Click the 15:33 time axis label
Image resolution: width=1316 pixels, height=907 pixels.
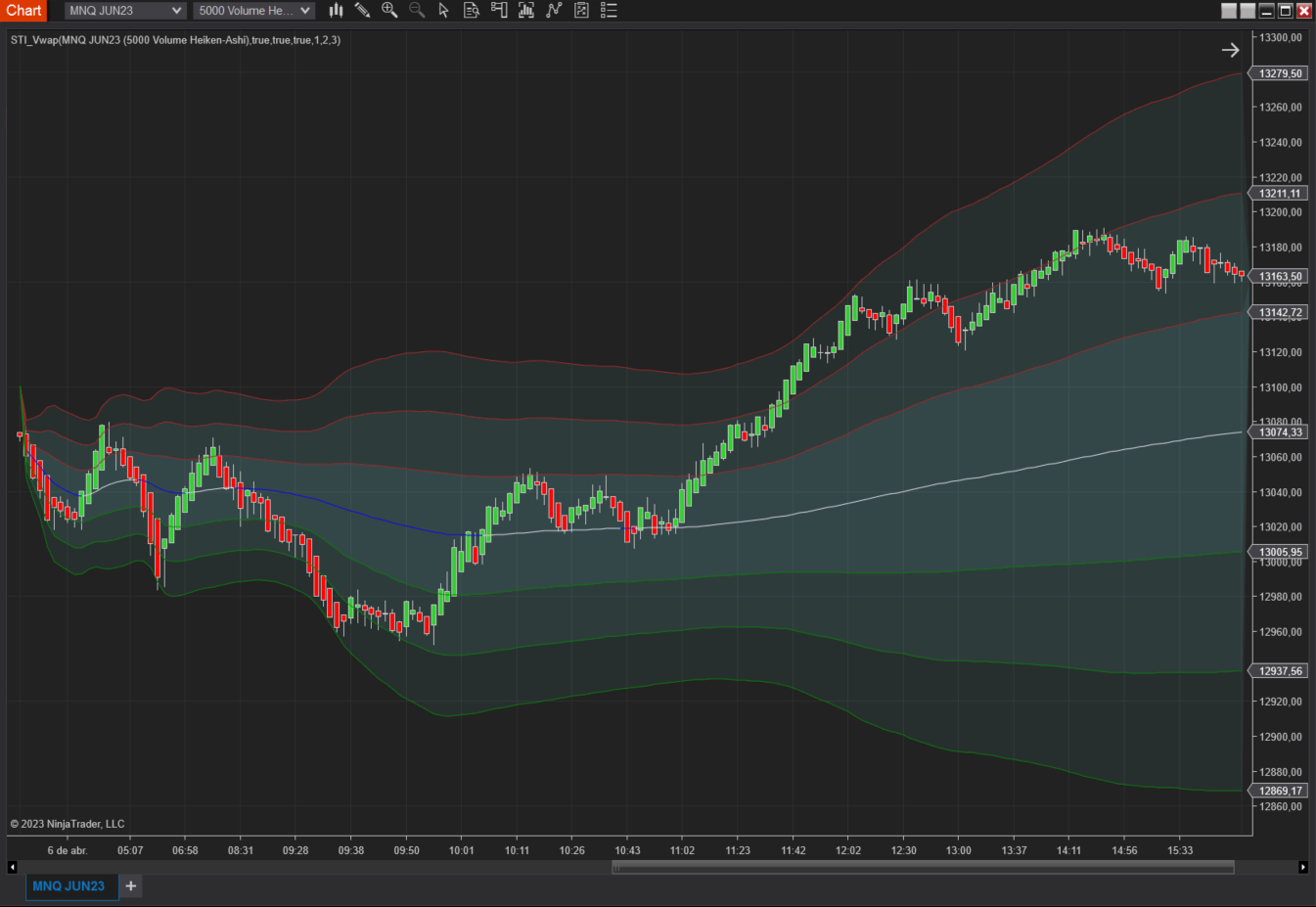tap(1180, 850)
